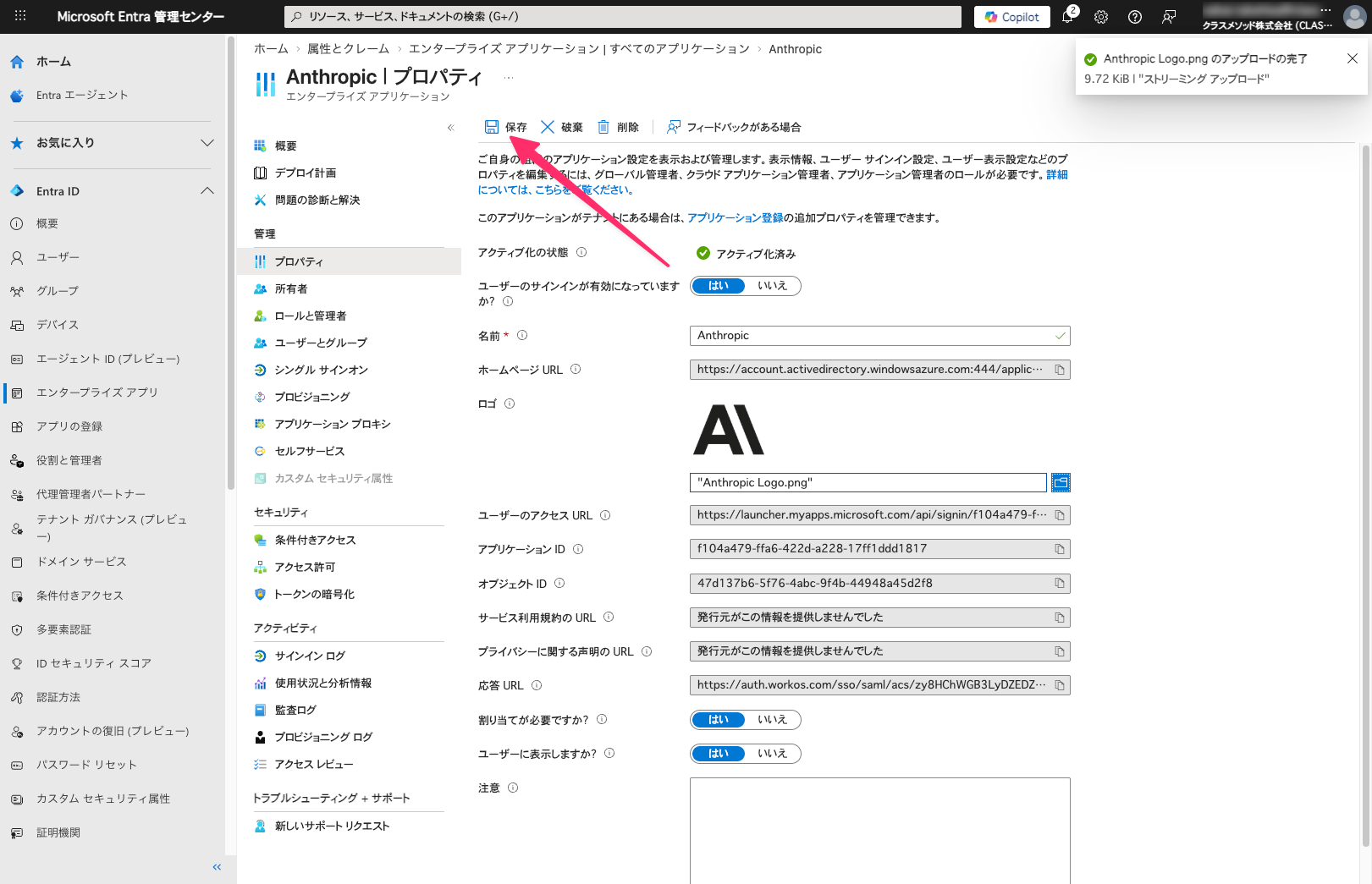Set assignment required to いいえ
This screenshot has height=884, width=1372.
pyautogui.click(x=772, y=720)
